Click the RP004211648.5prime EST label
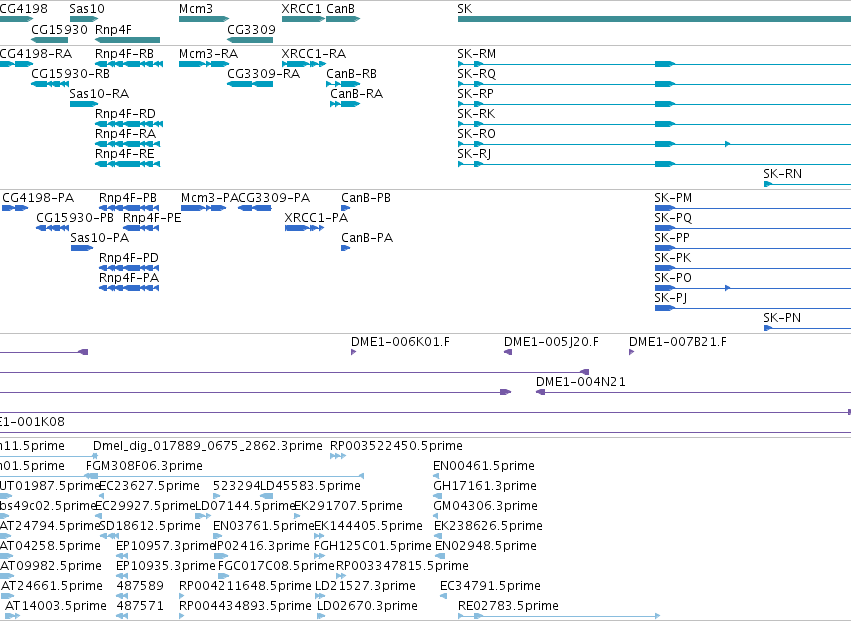The height and width of the screenshot is (621, 851). pyautogui.click(x=245, y=586)
